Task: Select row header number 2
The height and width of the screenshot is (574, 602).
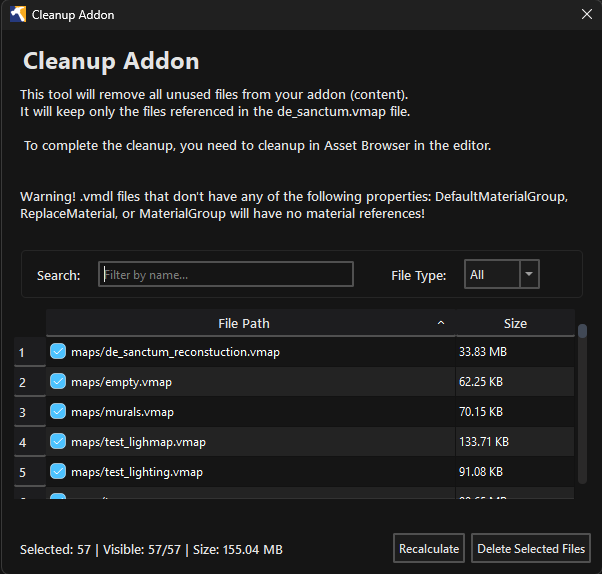Action: click(x=30, y=382)
